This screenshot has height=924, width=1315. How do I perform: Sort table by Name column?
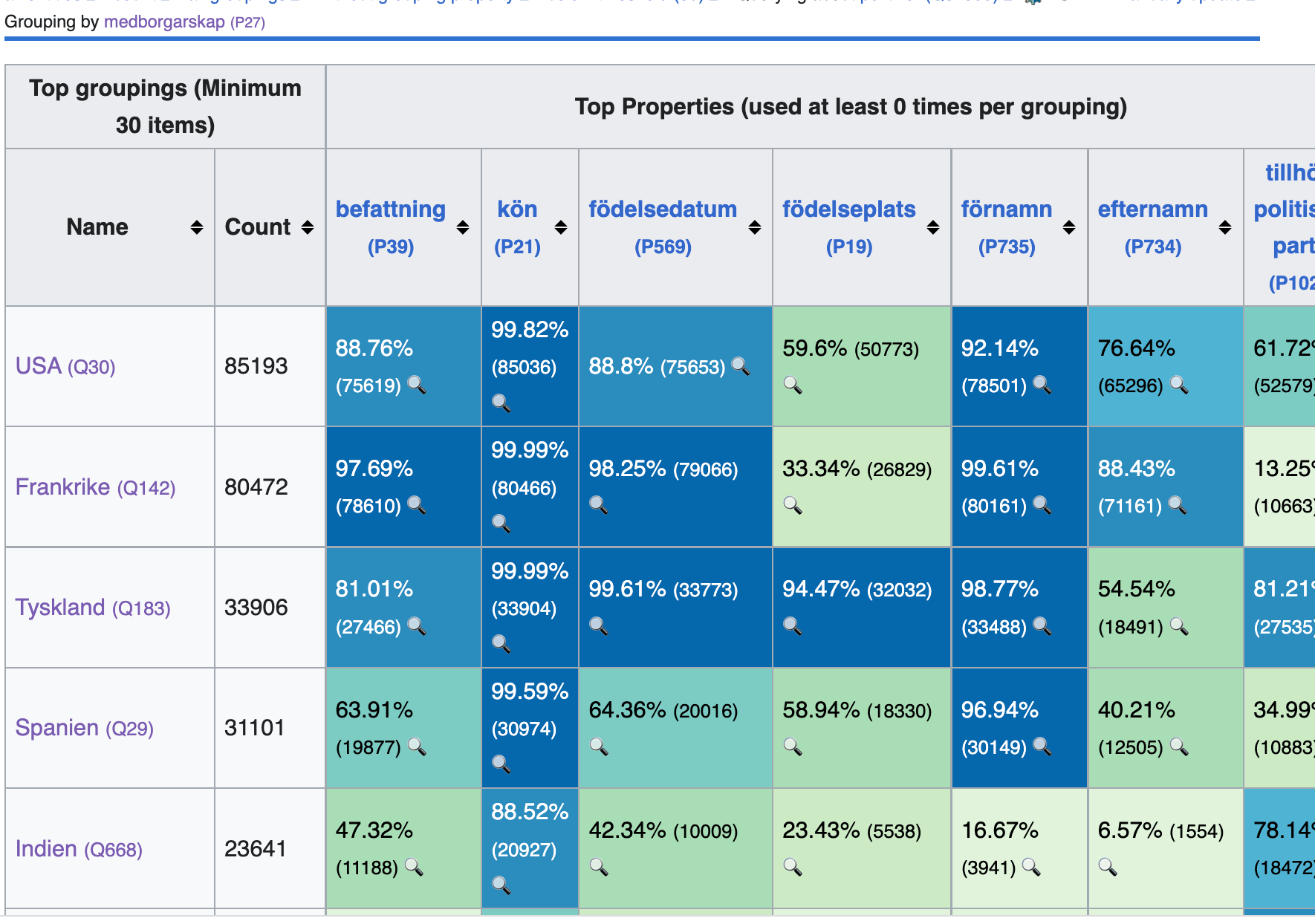tap(196, 227)
